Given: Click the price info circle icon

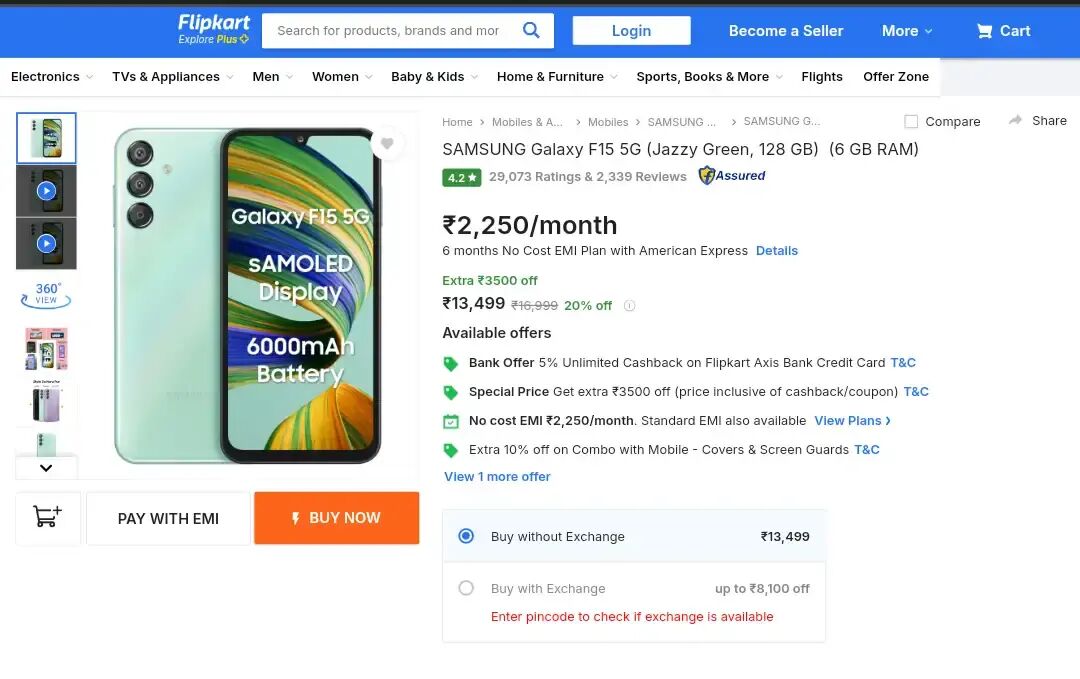Looking at the screenshot, I should [x=629, y=306].
